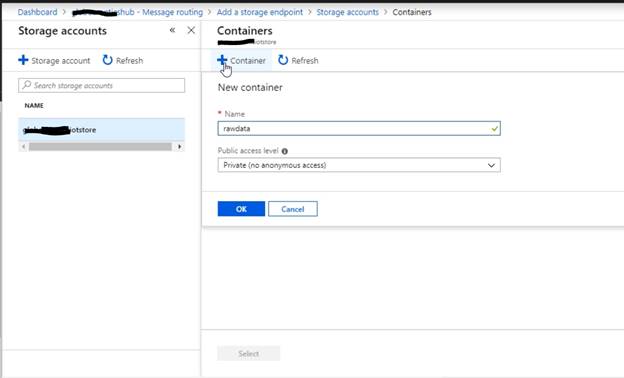Click the right arrow of horizontal scrollbar

coord(179,147)
